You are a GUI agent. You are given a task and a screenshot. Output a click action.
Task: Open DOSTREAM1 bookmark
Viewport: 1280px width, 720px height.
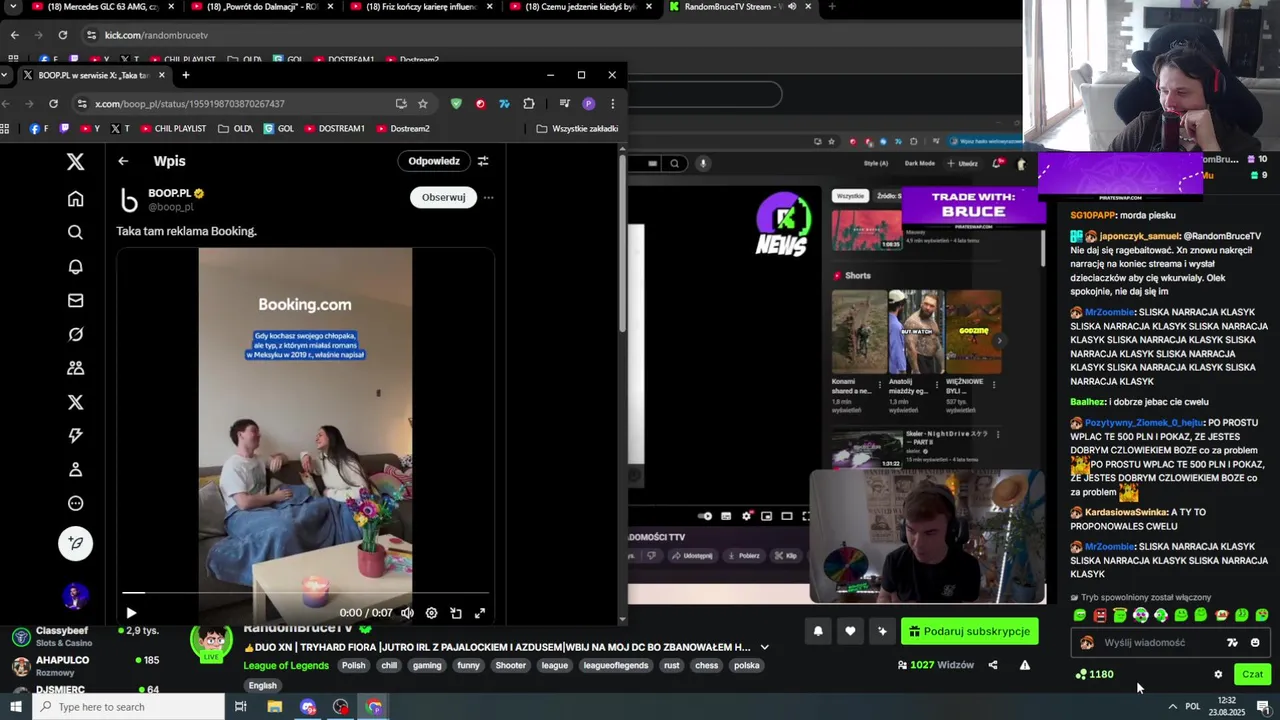click(x=334, y=128)
